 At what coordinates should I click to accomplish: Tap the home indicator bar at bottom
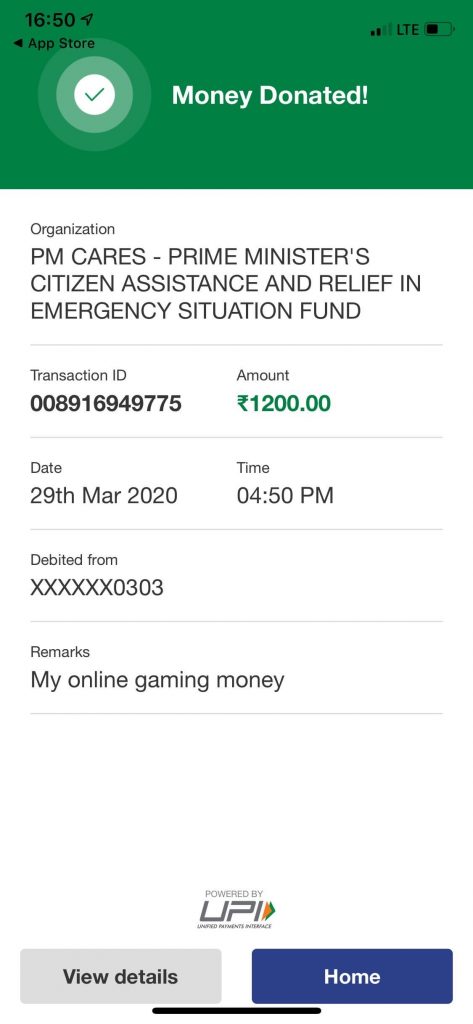click(x=236, y=1011)
